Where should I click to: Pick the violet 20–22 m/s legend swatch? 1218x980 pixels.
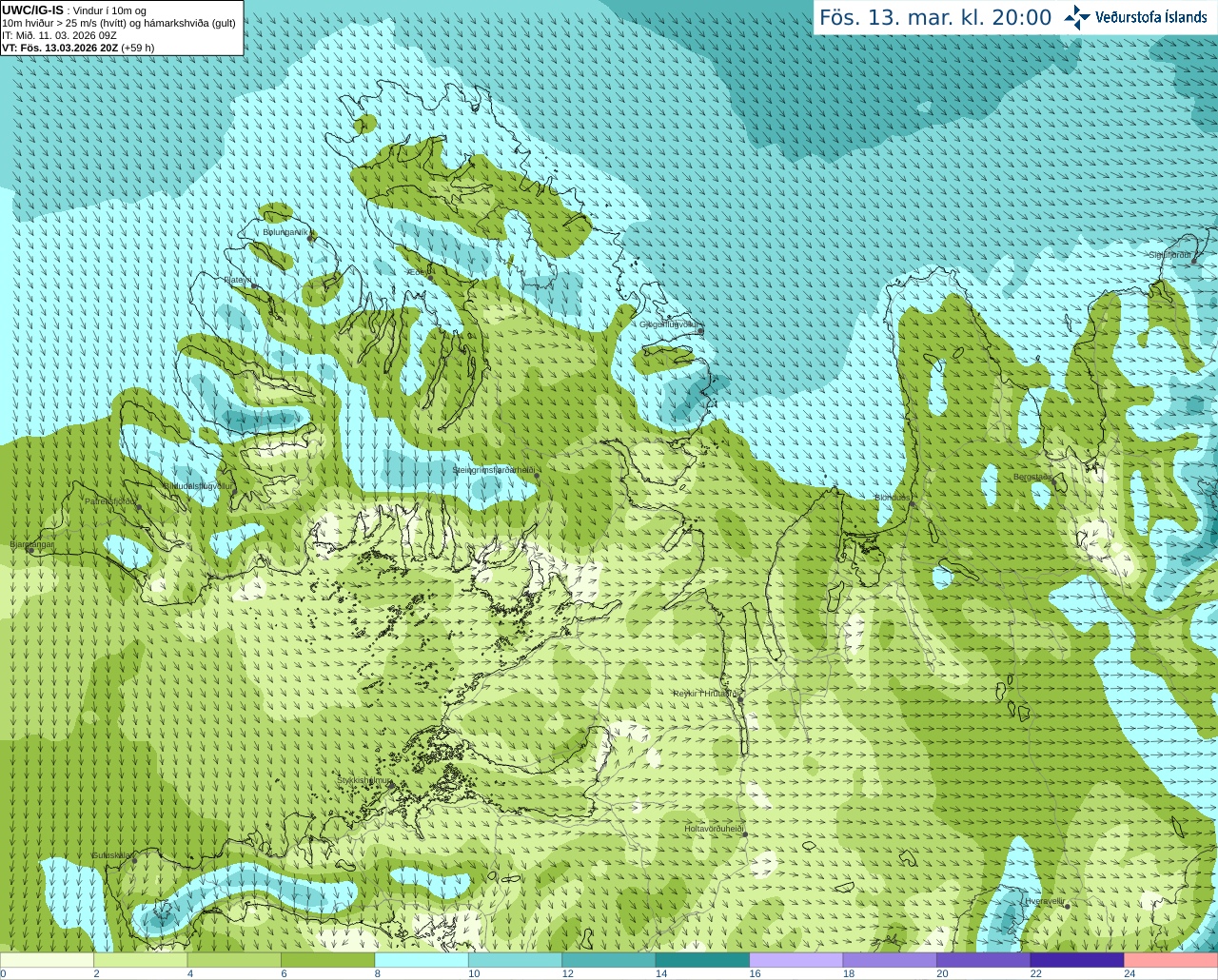click(x=984, y=960)
